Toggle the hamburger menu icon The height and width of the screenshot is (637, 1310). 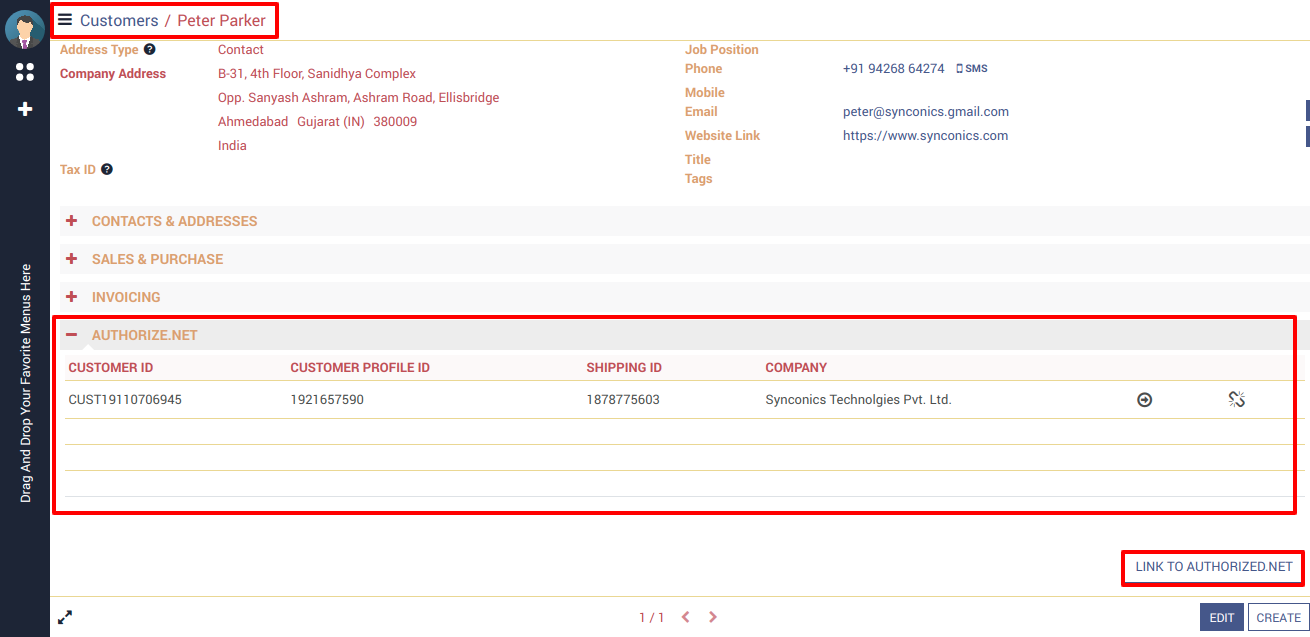[x=65, y=20]
